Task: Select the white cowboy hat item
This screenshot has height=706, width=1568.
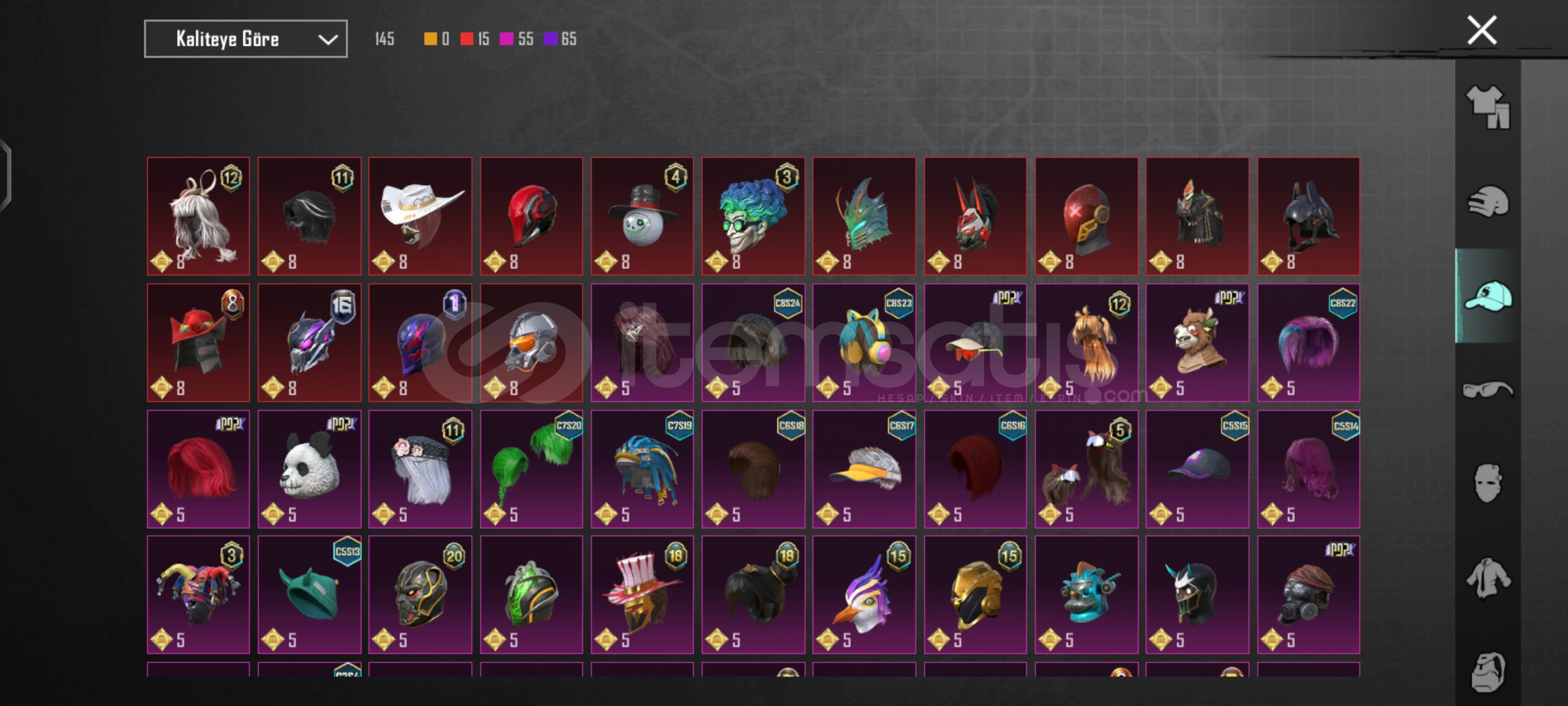Action: coord(420,216)
